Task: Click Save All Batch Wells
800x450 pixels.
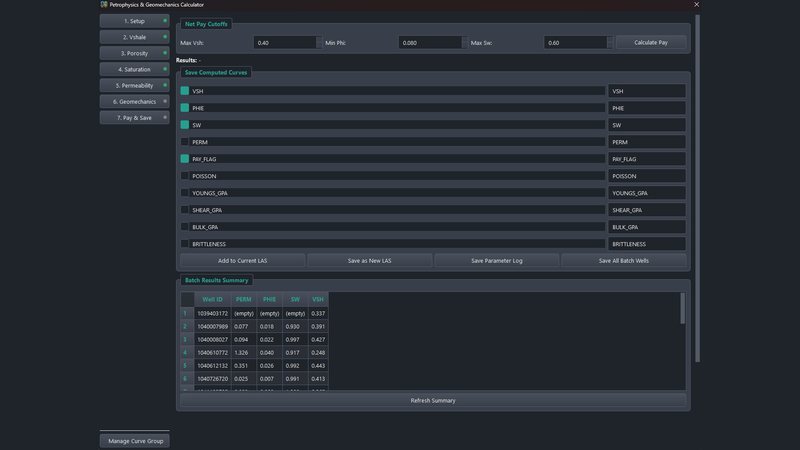Action: point(623,261)
